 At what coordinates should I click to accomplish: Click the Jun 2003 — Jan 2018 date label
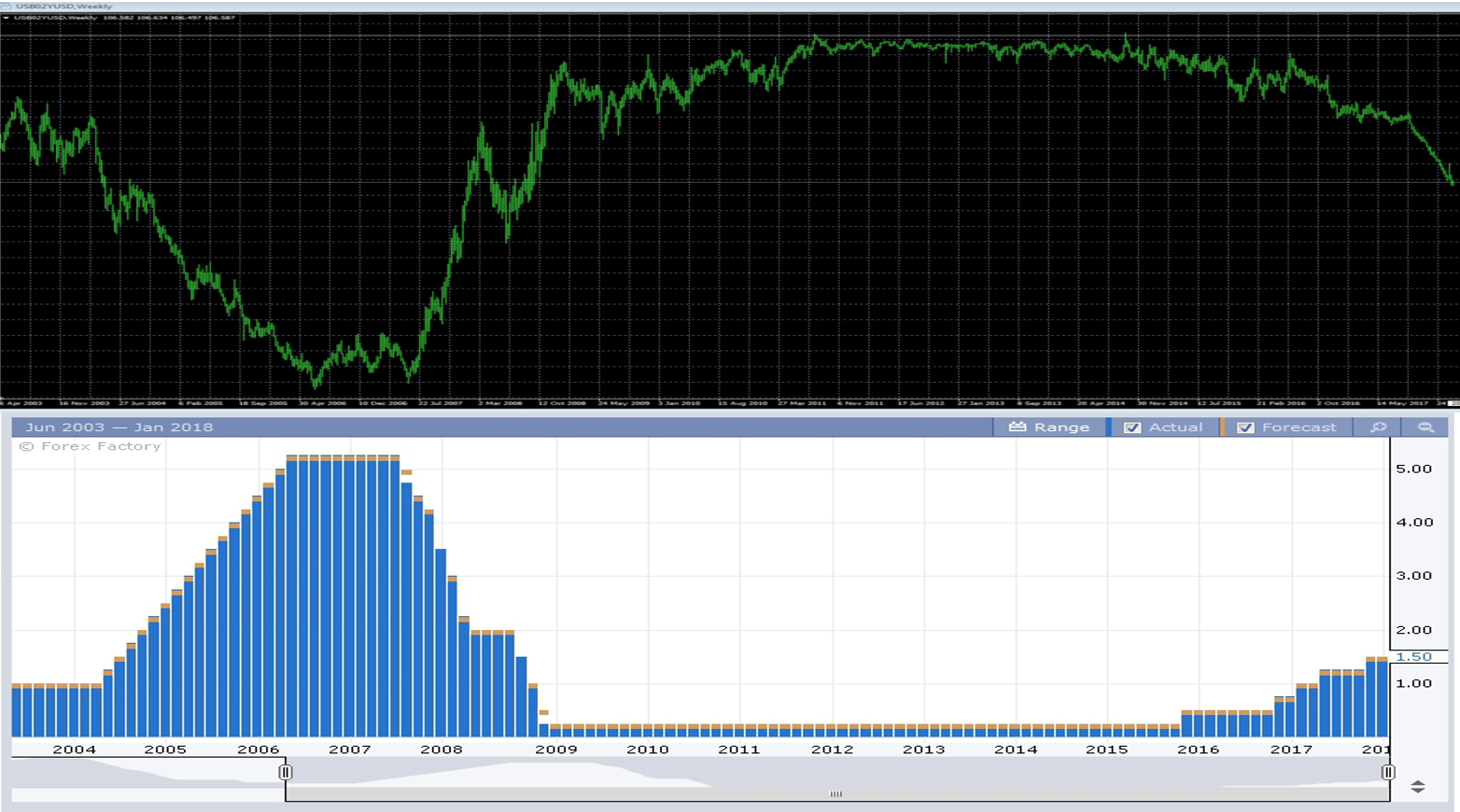click(x=119, y=427)
